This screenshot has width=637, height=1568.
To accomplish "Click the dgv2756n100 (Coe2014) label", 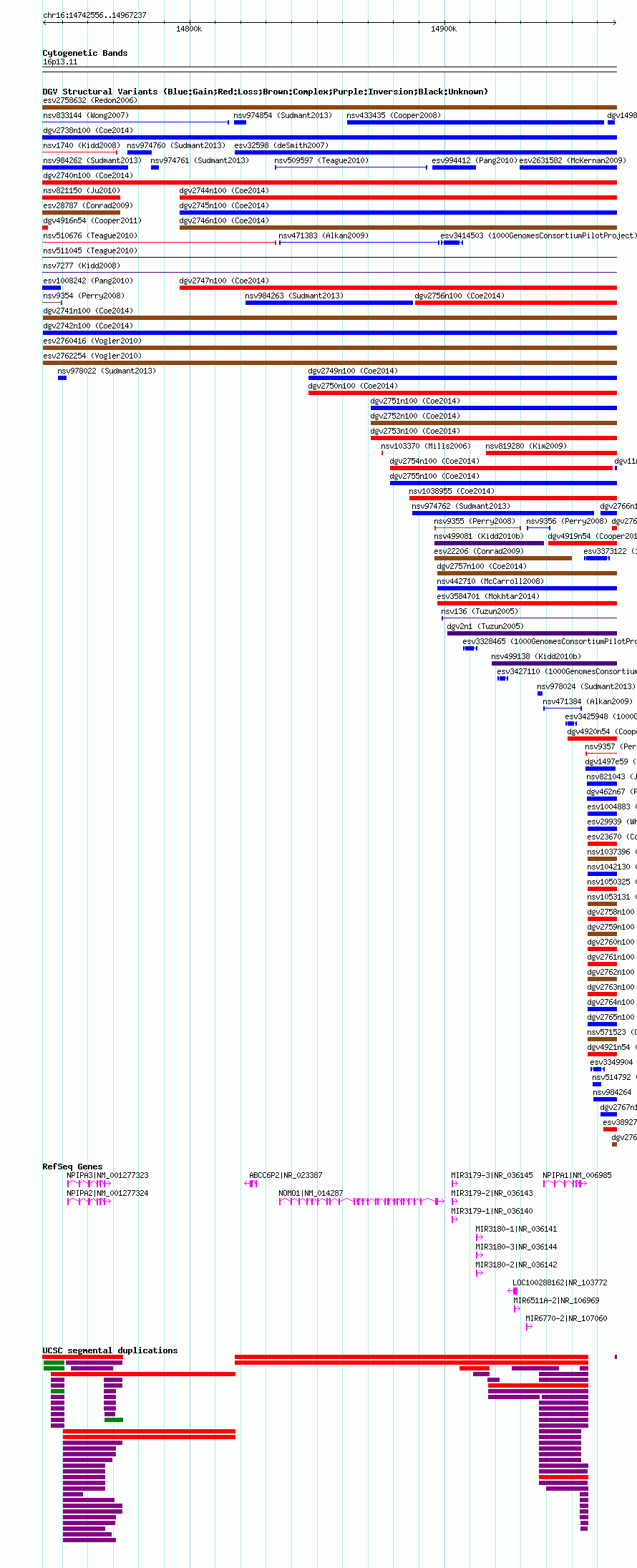I will [x=459, y=296].
